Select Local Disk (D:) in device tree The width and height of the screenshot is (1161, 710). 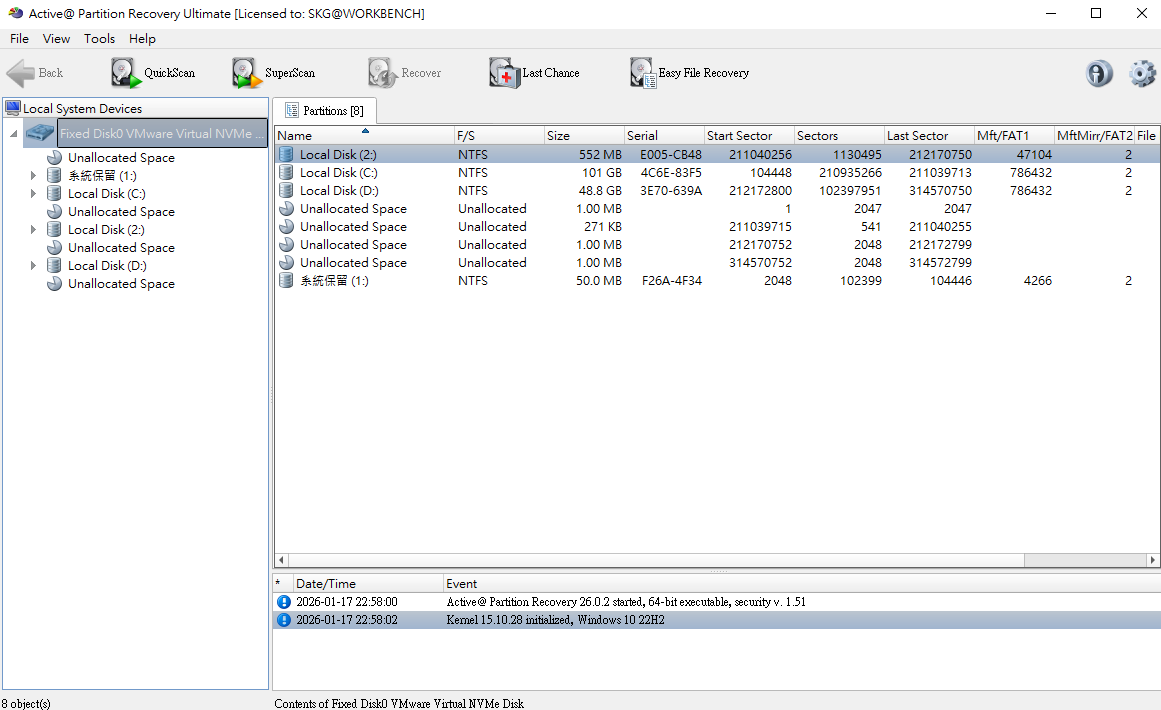(x=107, y=265)
